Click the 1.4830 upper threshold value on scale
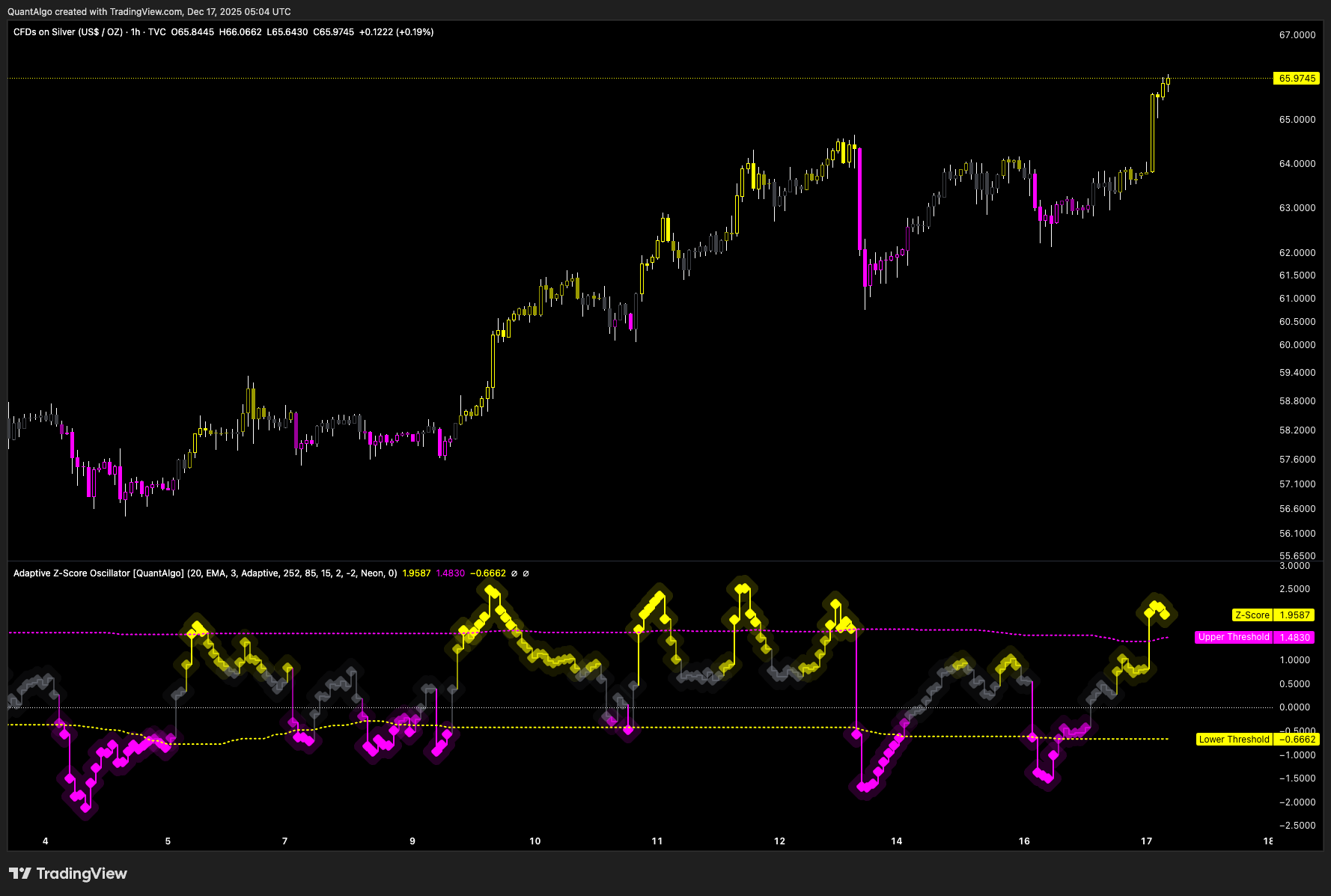This screenshot has width=1331, height=896. point(1295,637)
